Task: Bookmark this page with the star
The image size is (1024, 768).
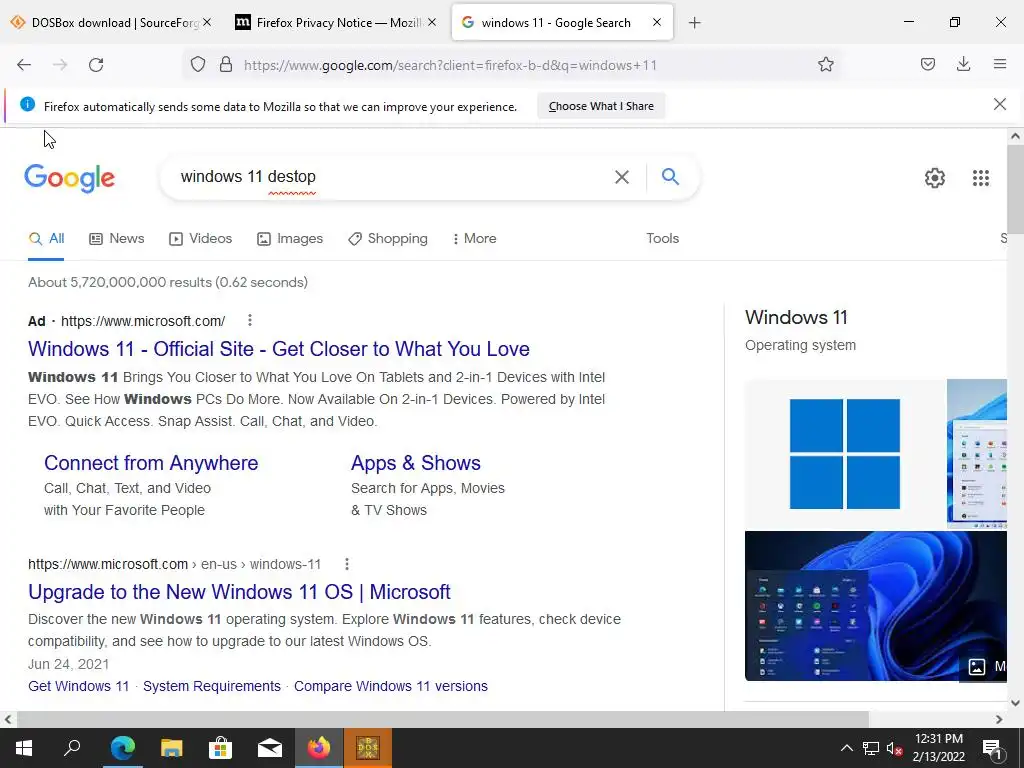Action: tap(825, 65)
